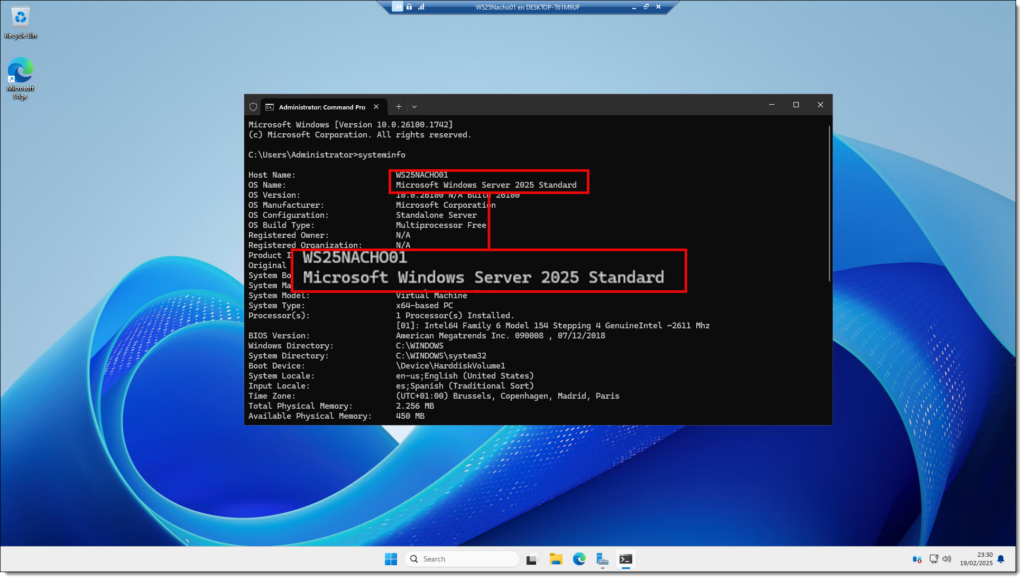This screenshot has width=1024, height=580.
Task: Open the Windows Start menu
Action: point(392,560)
